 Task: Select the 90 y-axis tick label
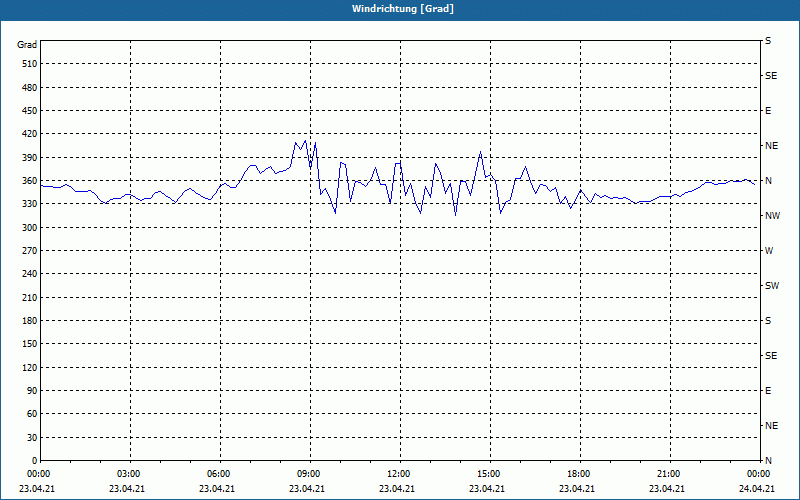[32, 391]
